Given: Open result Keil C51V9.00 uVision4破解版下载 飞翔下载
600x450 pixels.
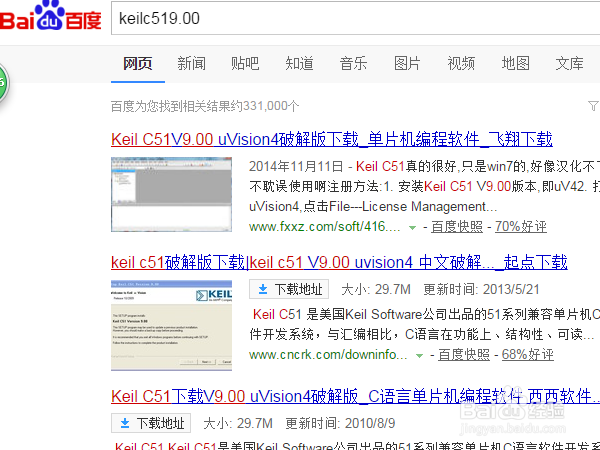Looking at the screenshot, I should [332, 139].
